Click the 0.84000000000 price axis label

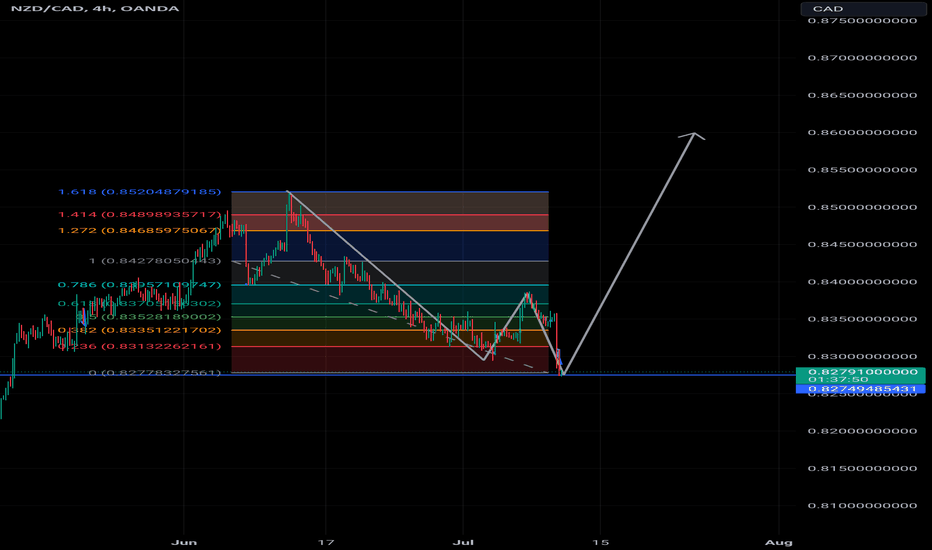pyautogui.click(x=862, y=282)
